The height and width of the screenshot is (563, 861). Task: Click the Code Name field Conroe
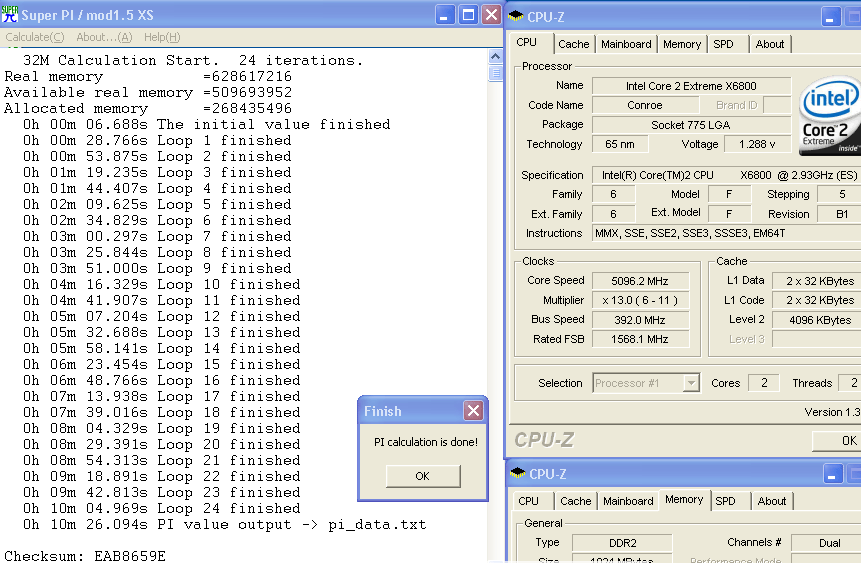(x=645, y=105)
